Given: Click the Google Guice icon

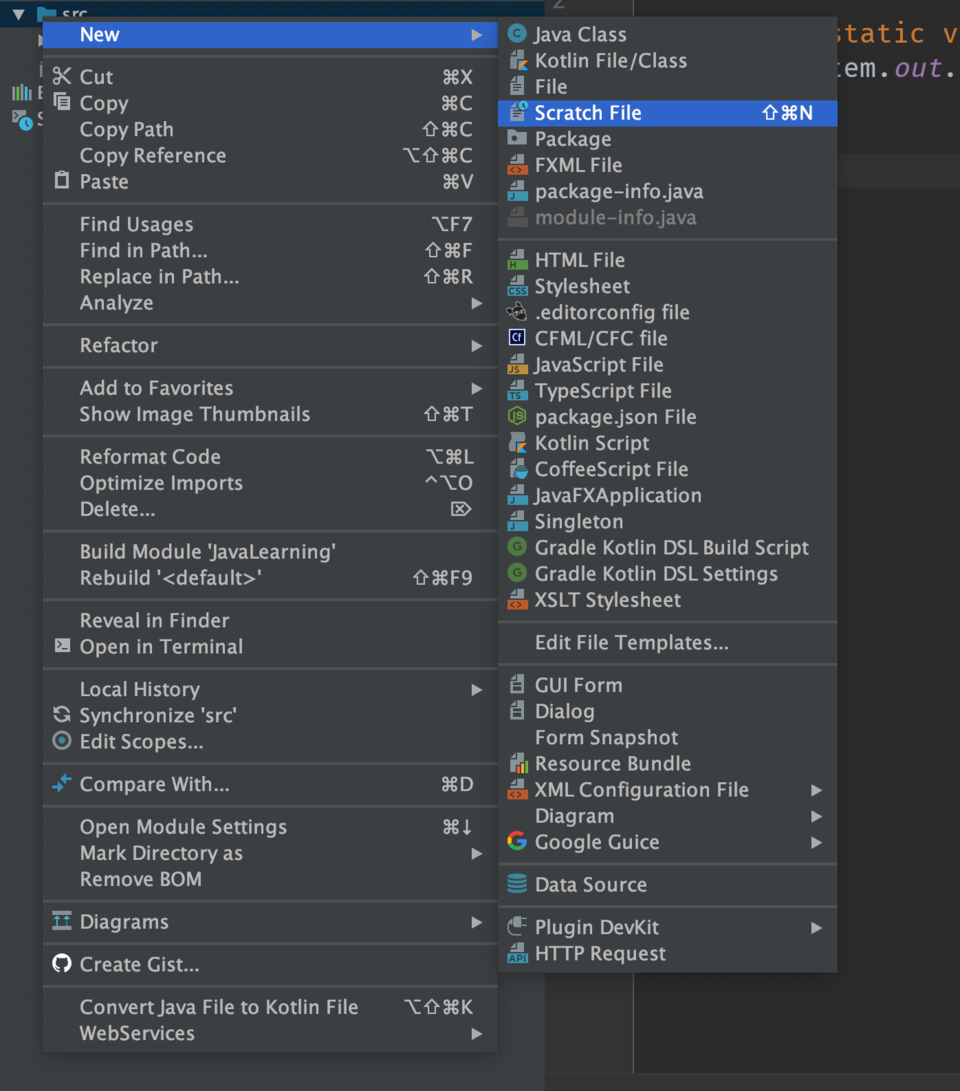Looking at the screenshot, I should coord(517,842).
